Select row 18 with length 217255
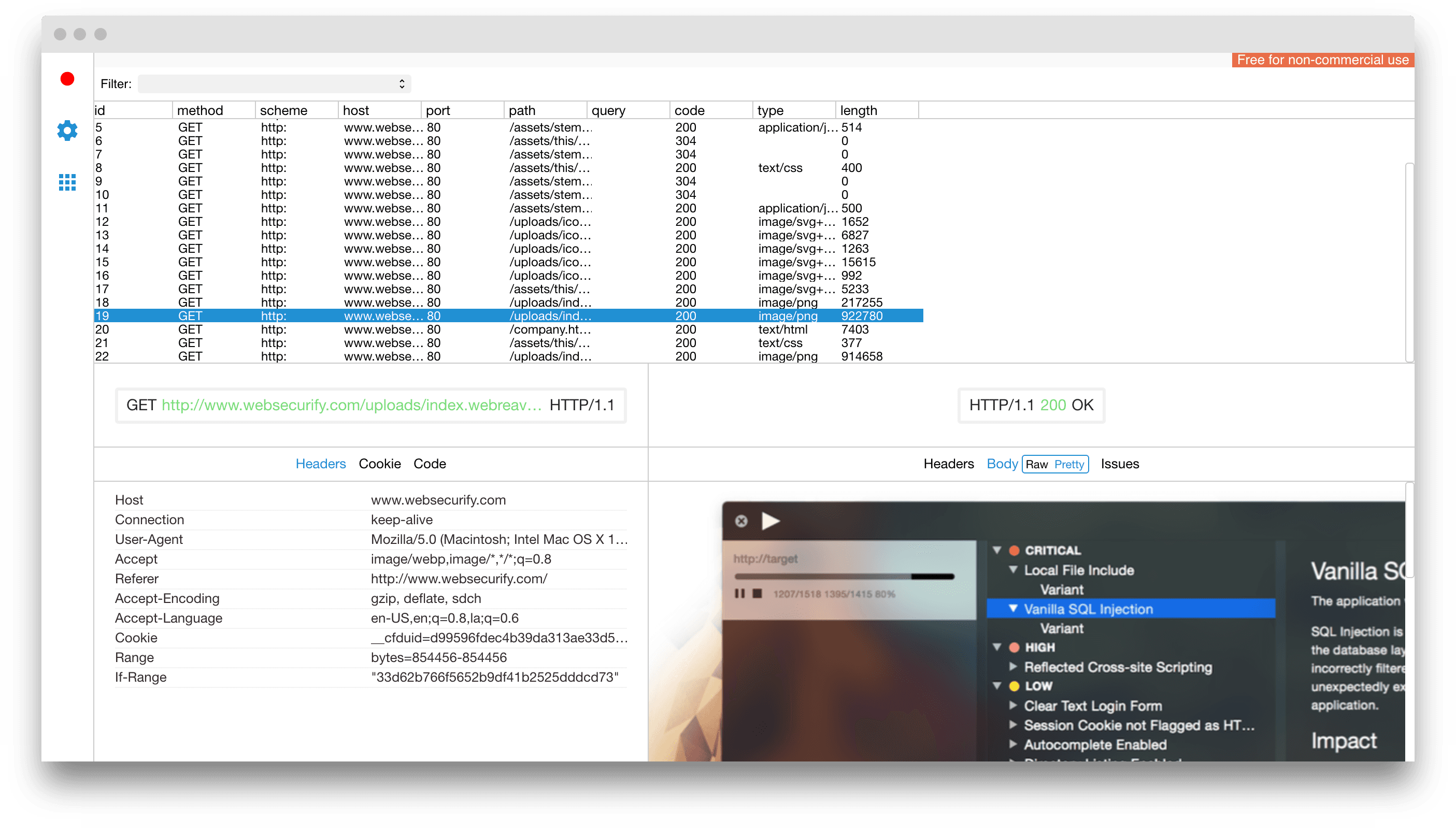The width and height of the screenshot is (1456, 834). [x=508, y=303]
